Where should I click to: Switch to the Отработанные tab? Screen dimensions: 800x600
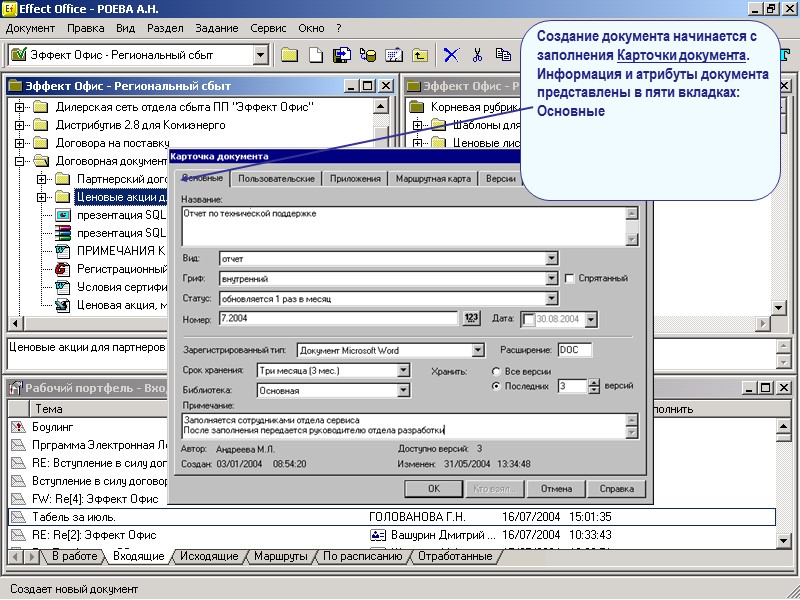pos(455,556)
